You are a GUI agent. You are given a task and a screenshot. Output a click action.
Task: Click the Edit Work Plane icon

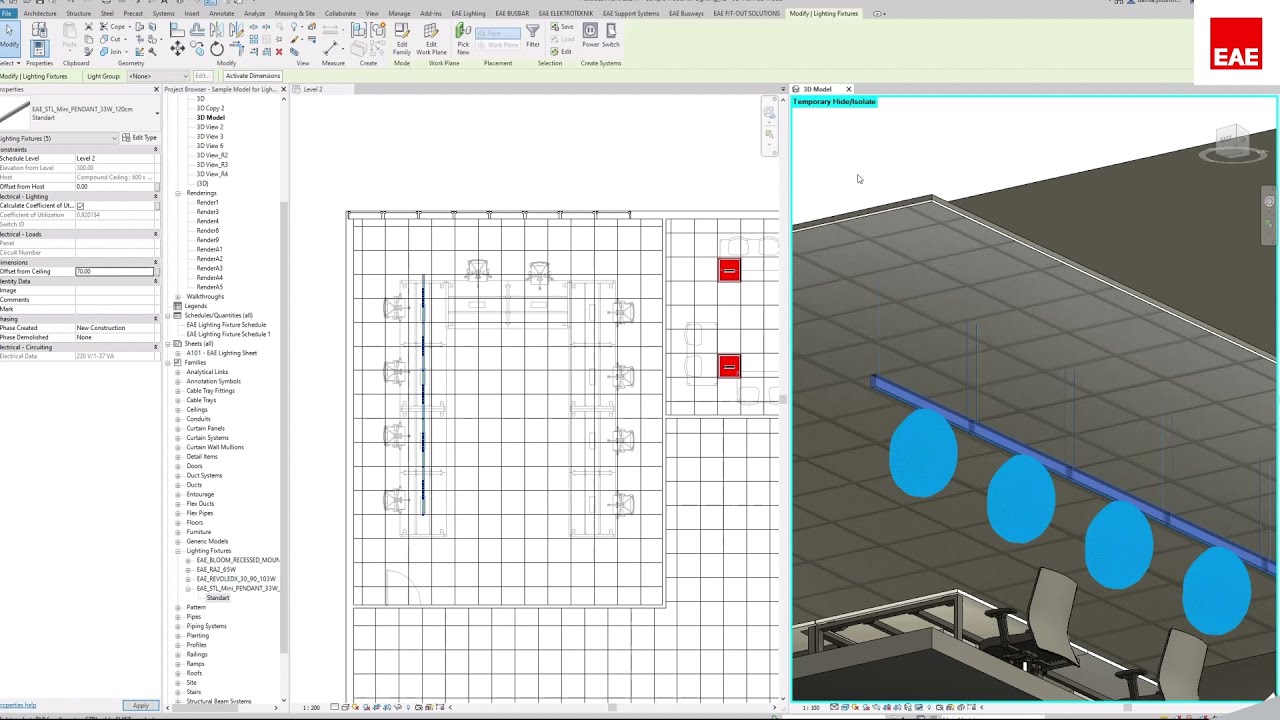[x=431, y=38]
